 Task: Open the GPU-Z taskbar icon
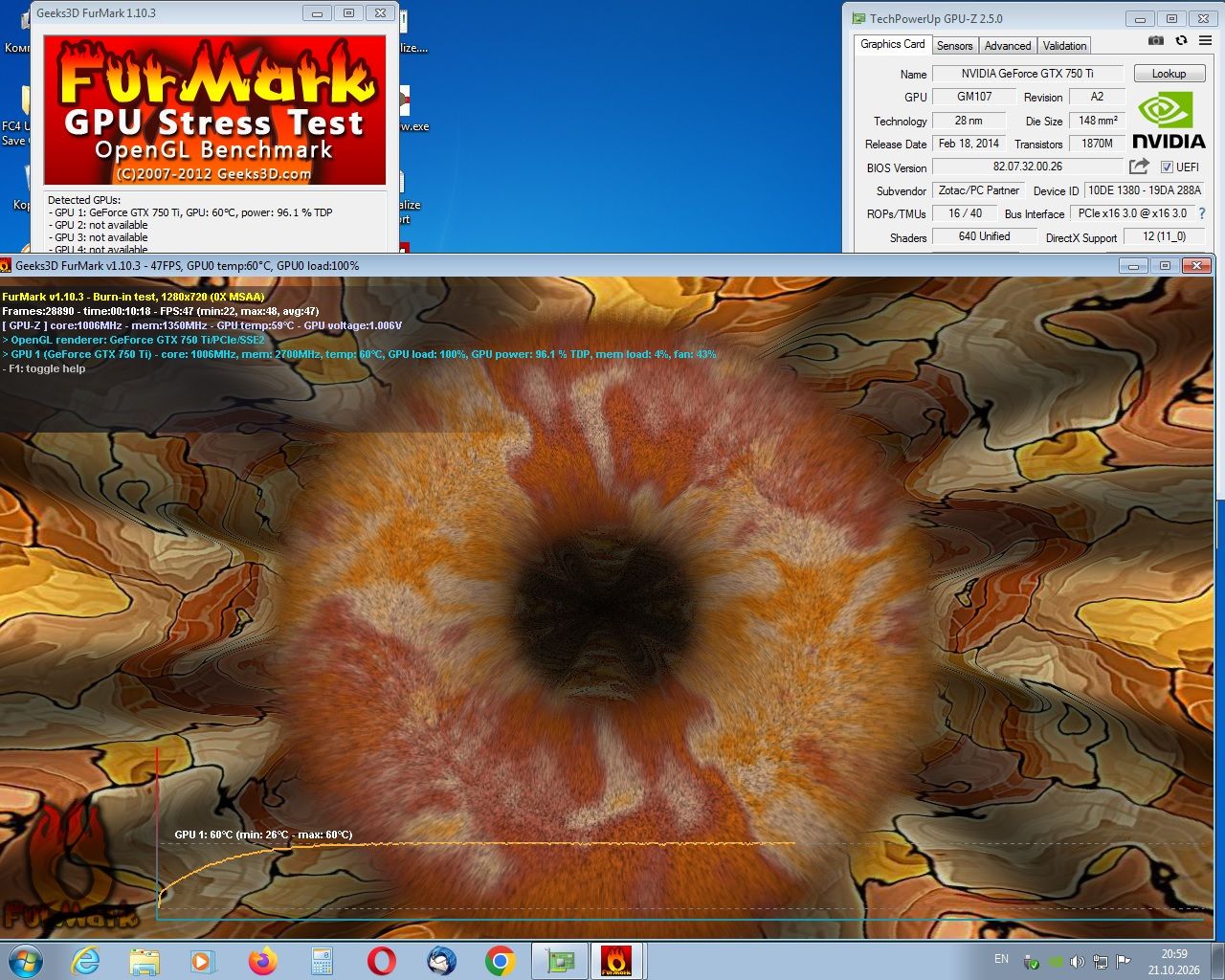point(560,961)
